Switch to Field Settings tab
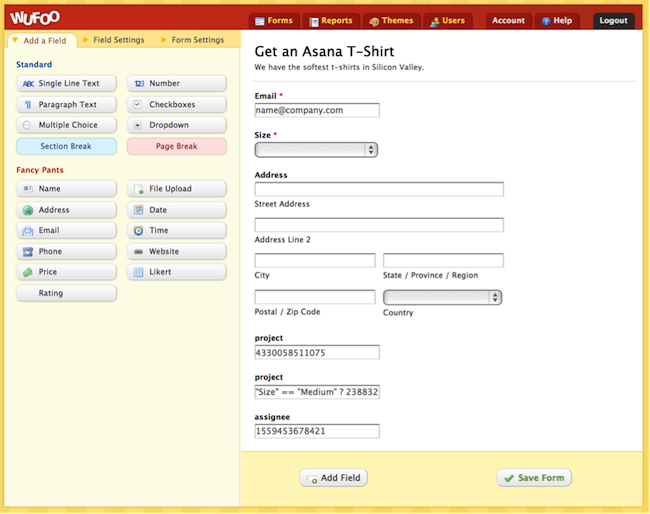This screenshot has height=514, width=650. [x=114, y=40]
